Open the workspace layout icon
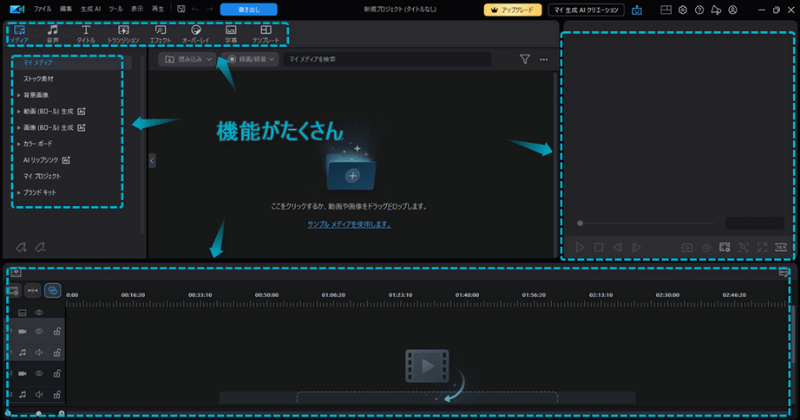 (x=666, y=10)
